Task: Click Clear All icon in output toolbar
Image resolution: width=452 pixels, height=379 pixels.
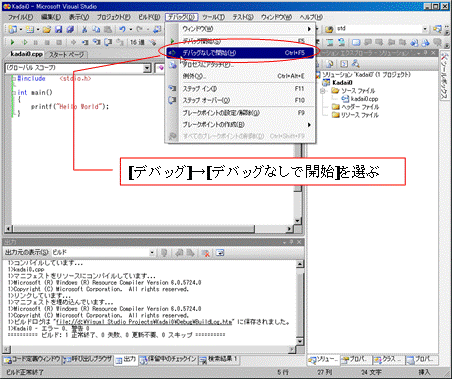Action: coord(206,253)
